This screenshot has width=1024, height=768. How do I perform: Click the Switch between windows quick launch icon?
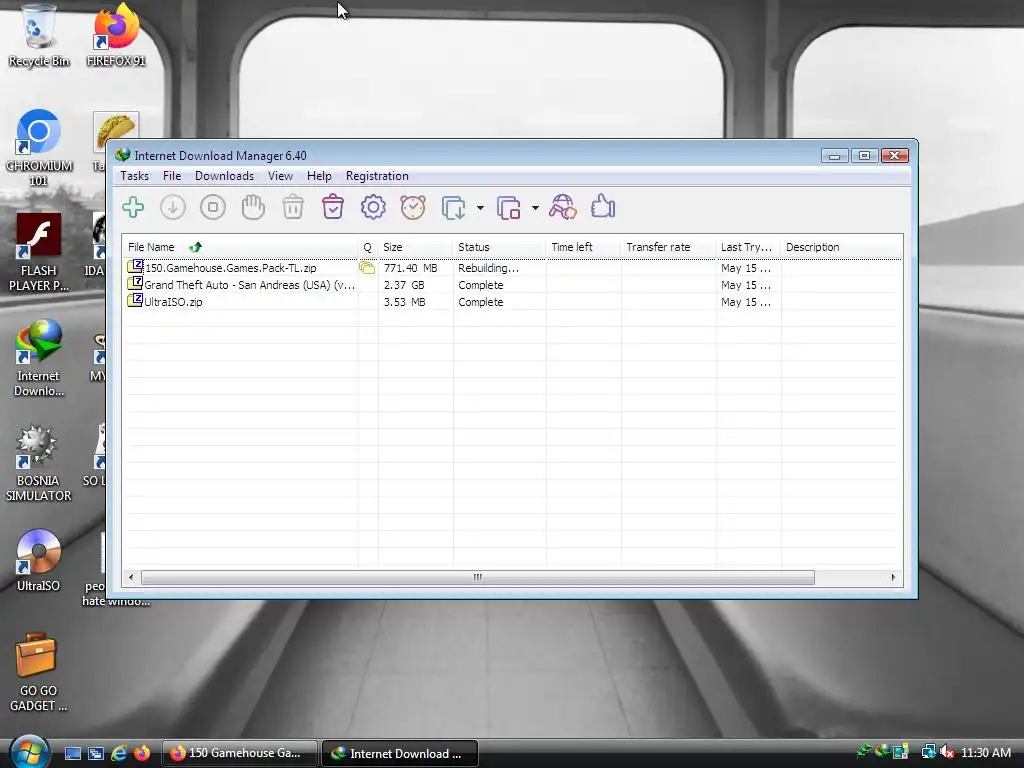[96, 753]
